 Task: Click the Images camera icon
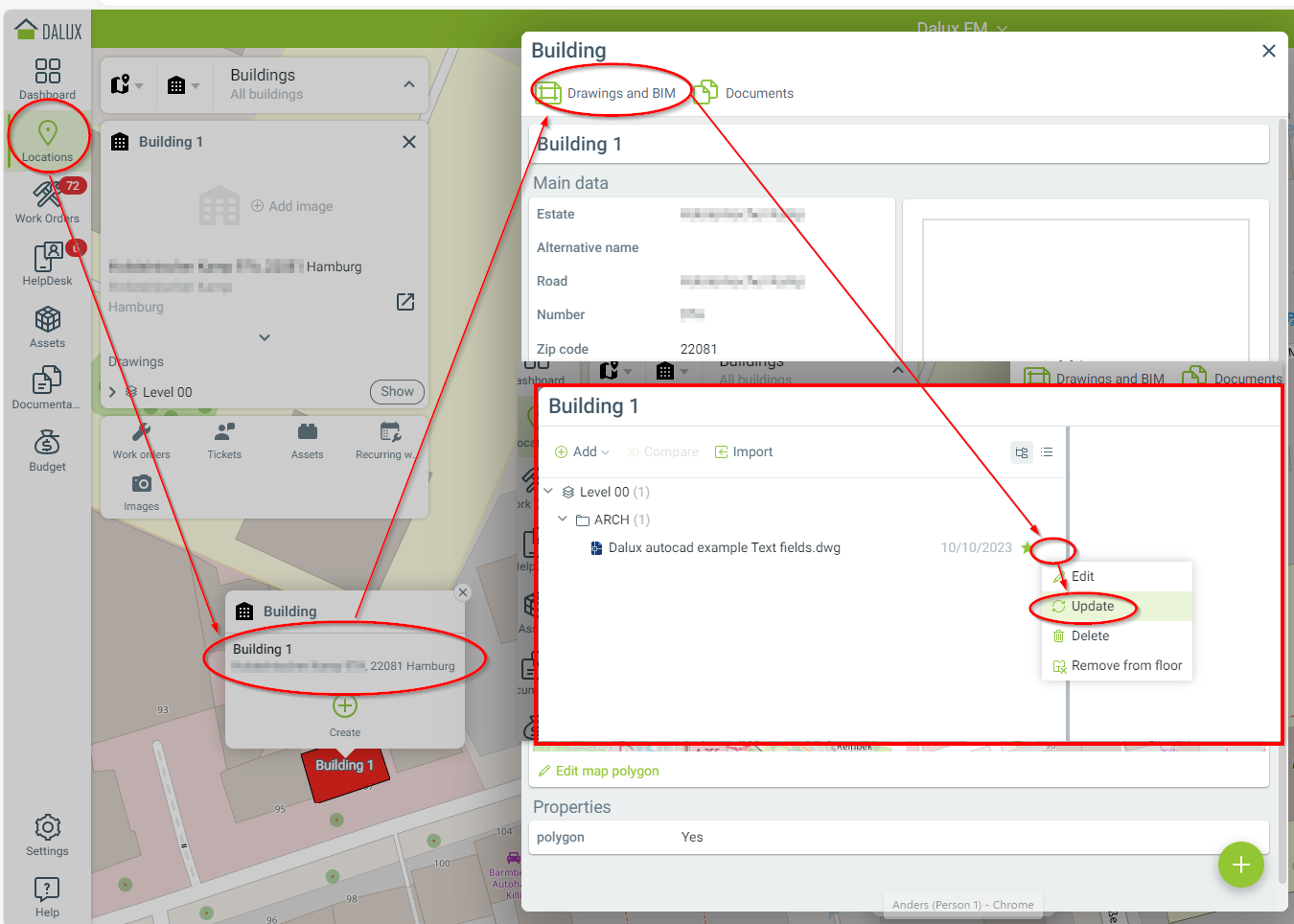tap(141, 484)
